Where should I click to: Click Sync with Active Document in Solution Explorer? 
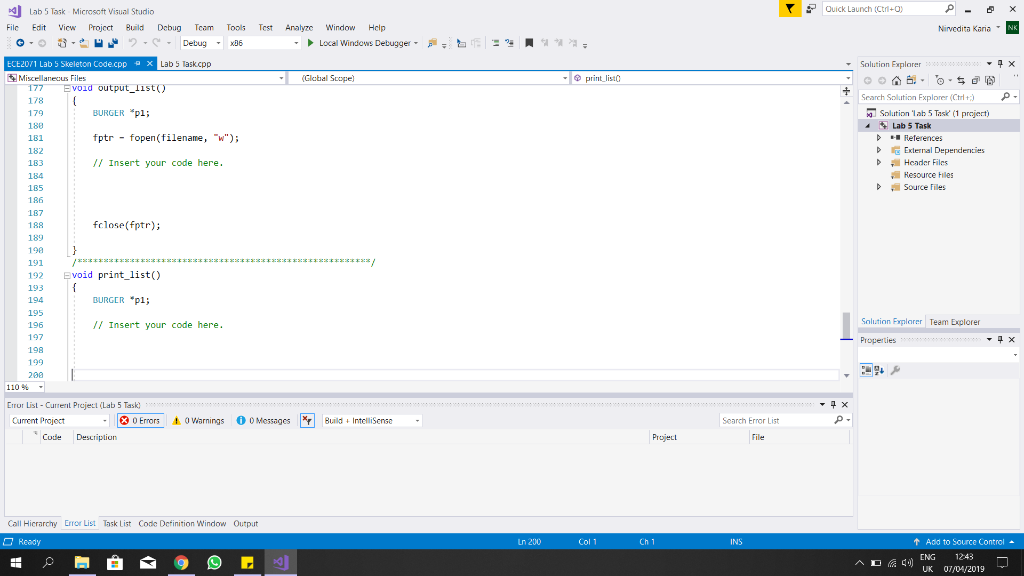(961, 81)
